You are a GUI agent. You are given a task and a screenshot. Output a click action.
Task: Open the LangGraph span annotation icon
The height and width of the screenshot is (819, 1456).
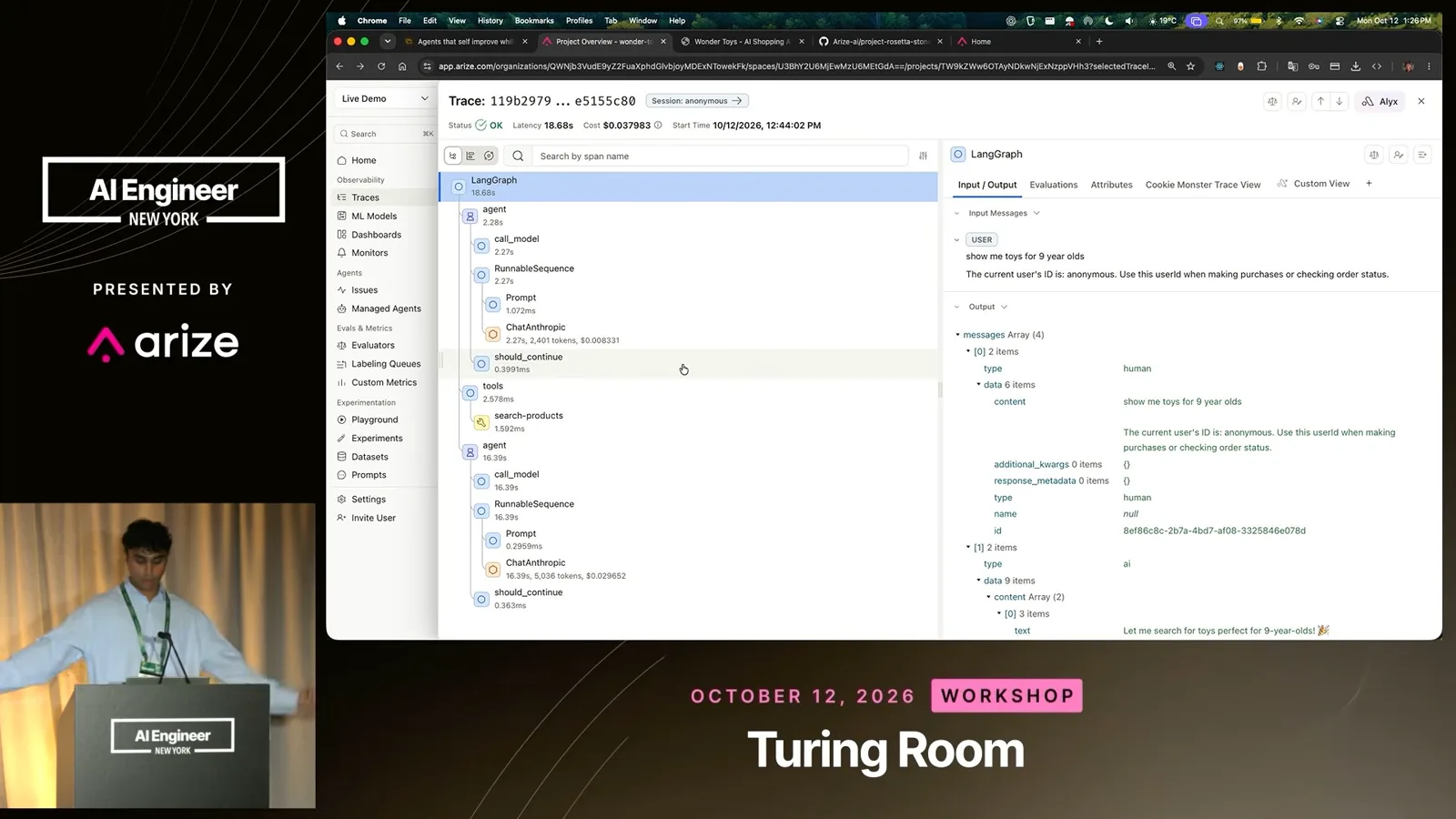click(x=1399, y=155)
